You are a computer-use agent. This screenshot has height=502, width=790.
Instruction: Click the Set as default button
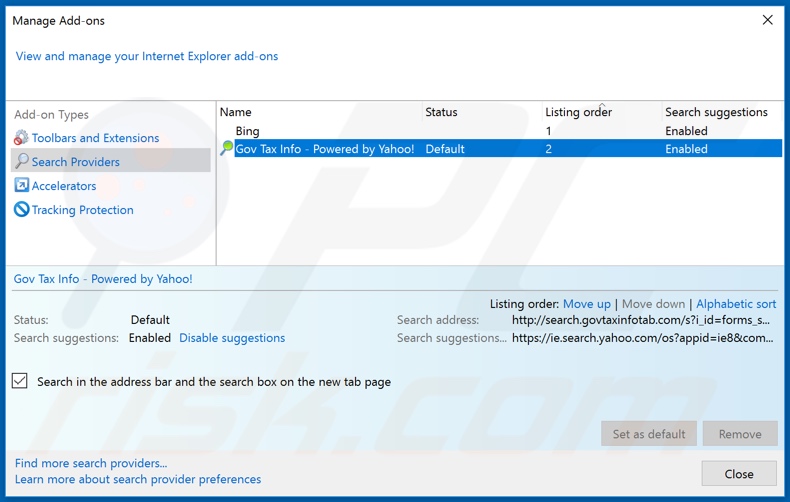coord(649,433)
